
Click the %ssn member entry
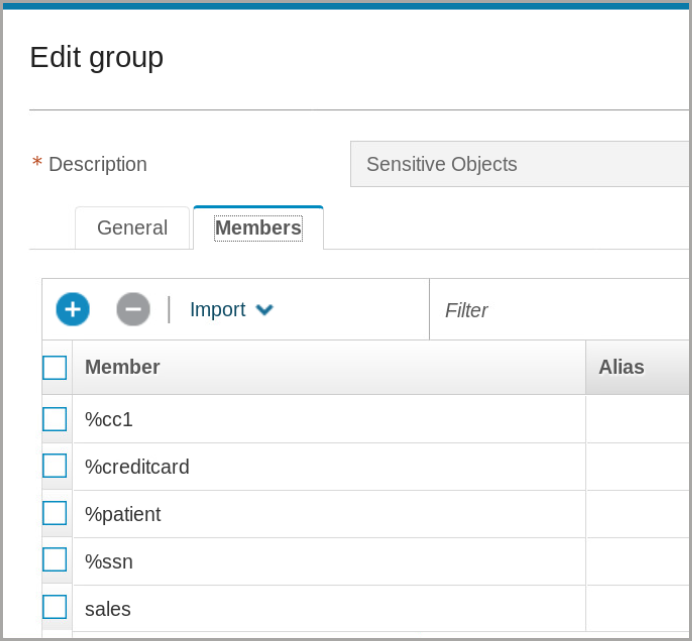point(109,562)
